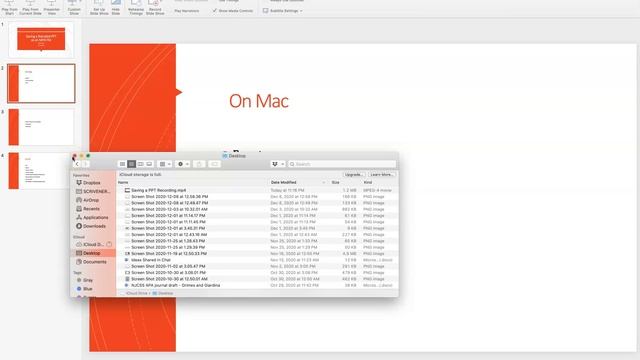Open AirDrop in Finder sidebar
Viewport: 640px width, 360px height.
(88, 200)
